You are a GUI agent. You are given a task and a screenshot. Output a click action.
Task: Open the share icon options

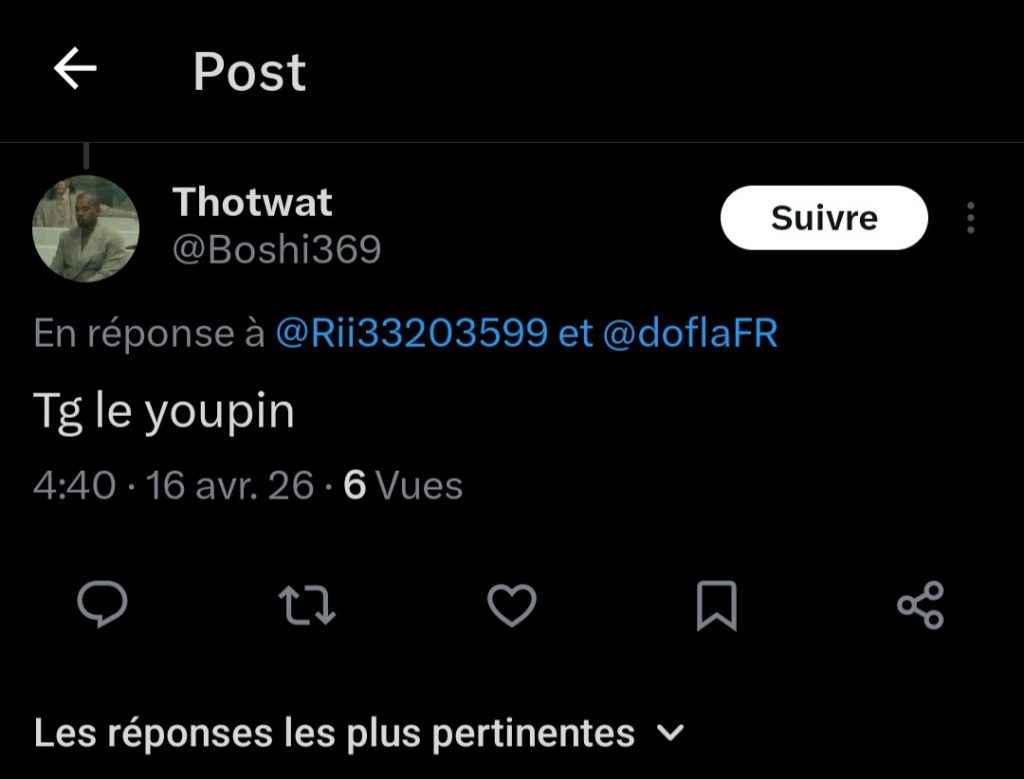921,605
